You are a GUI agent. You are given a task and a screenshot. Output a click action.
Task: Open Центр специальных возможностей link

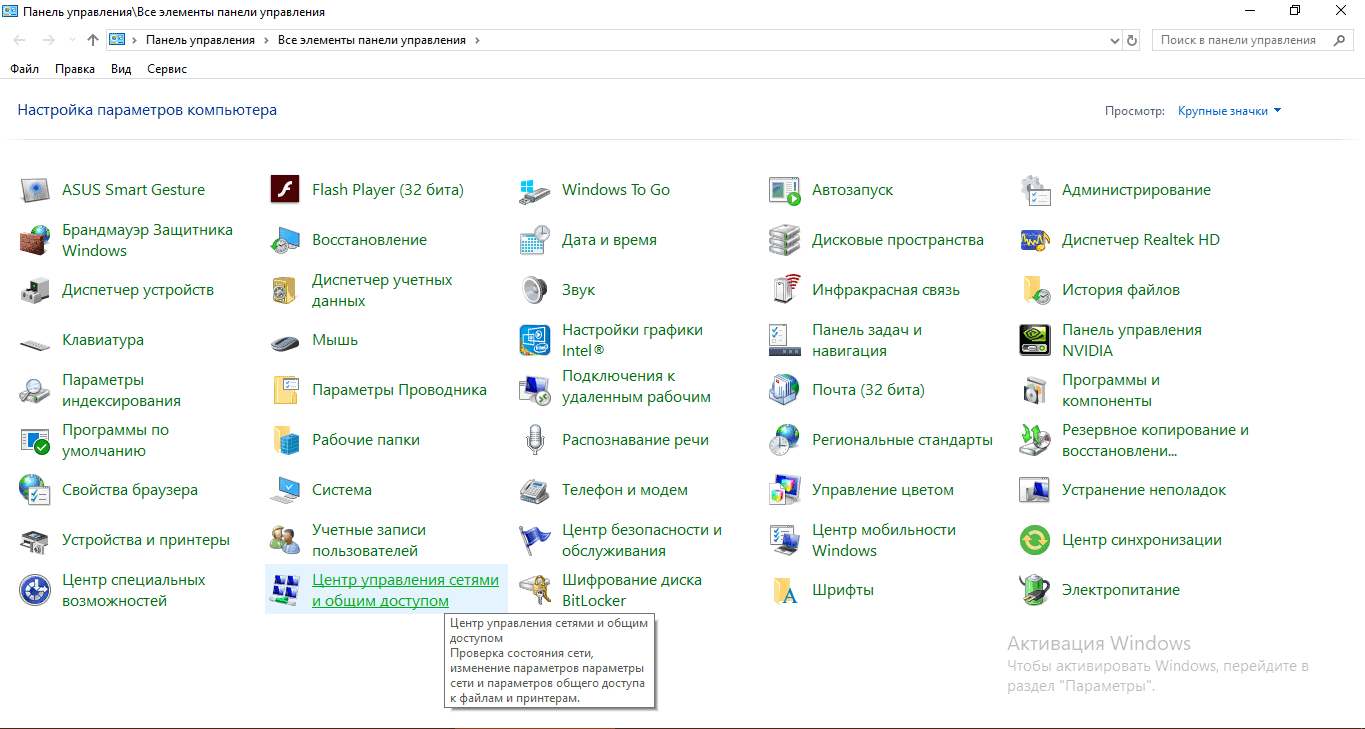[x=134, y=590]
